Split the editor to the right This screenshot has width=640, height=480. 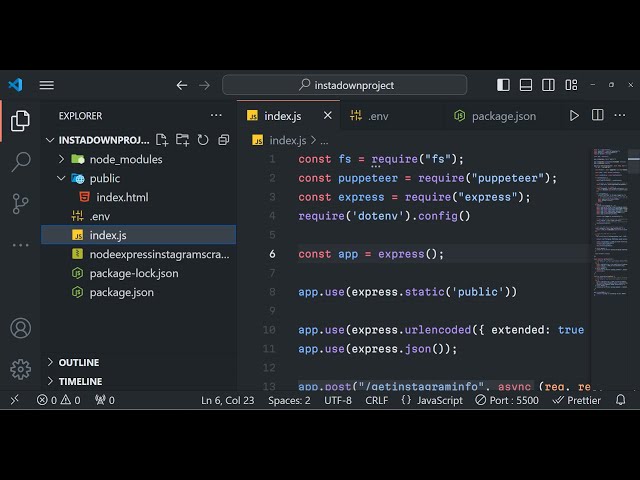coord(595,116)
